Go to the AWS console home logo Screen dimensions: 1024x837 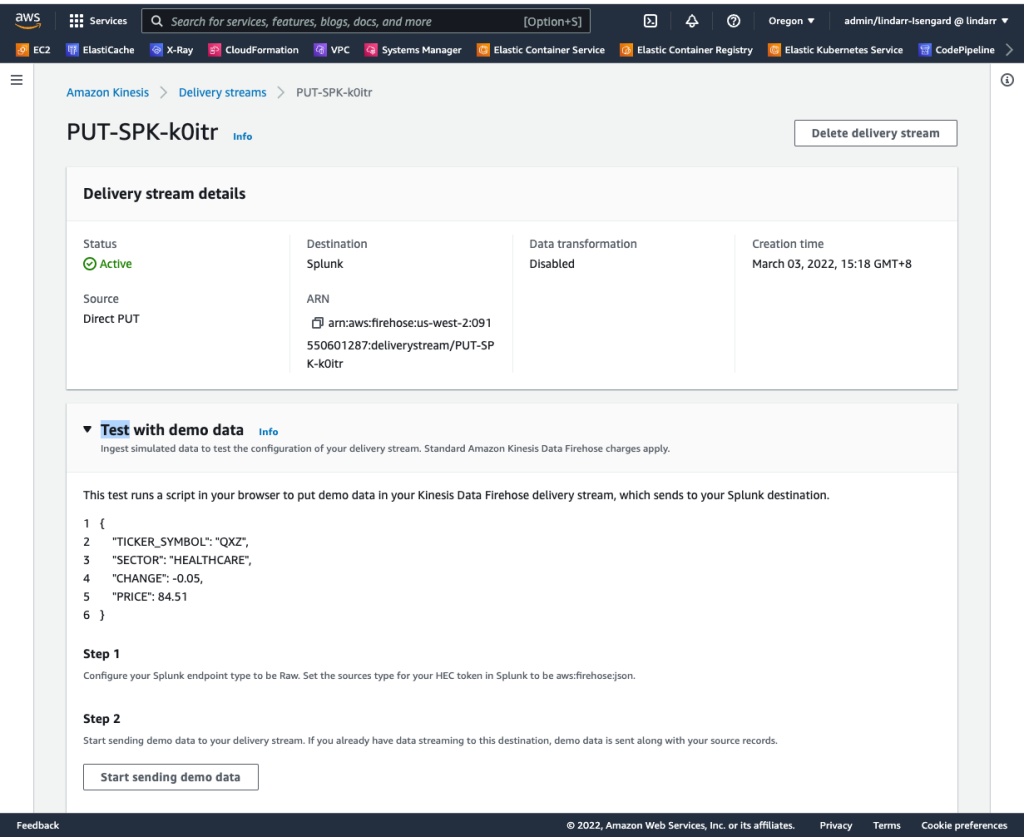point(27,20)
